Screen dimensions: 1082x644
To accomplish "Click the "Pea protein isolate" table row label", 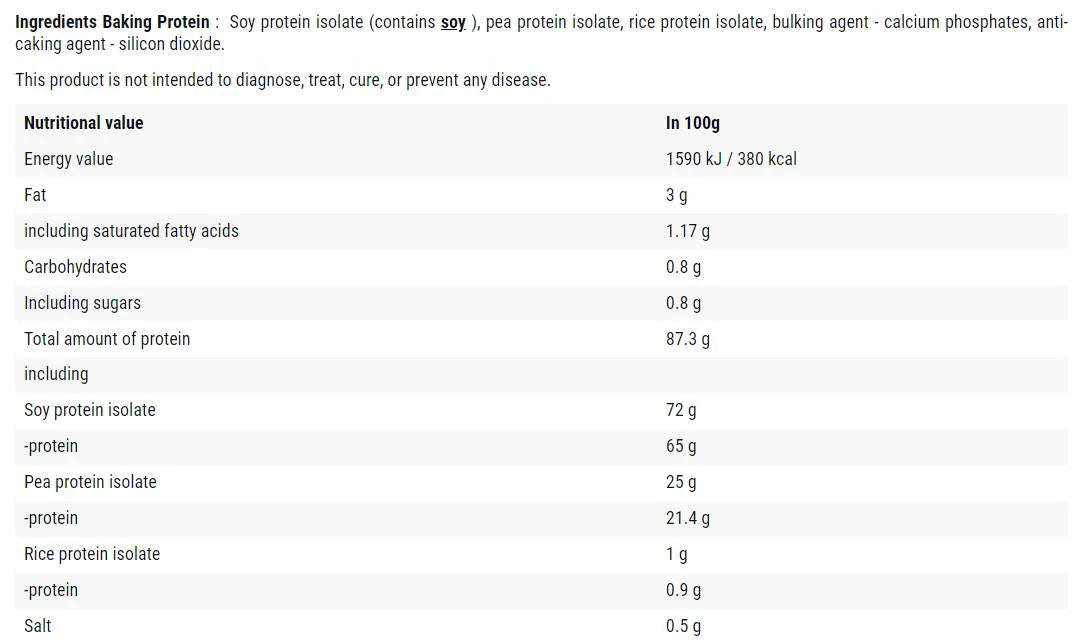I will 91,482.
